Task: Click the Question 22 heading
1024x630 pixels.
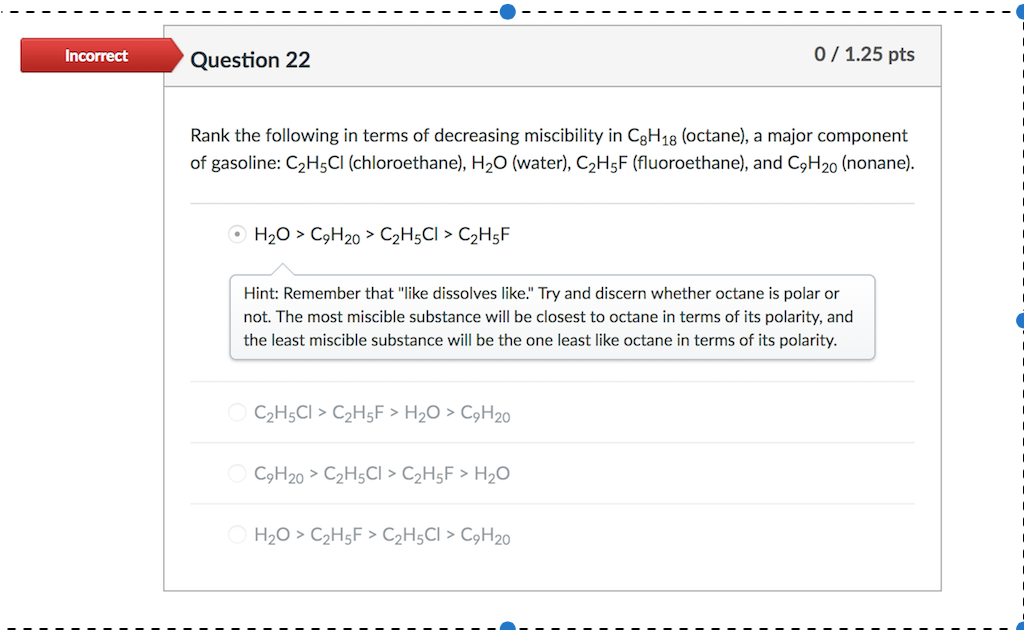Action: click(x=250, y=60)
